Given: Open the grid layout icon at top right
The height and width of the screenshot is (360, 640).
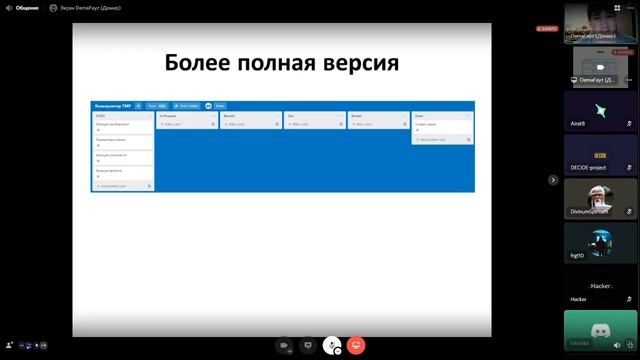Looking at the screenshot, I should 617,8.
